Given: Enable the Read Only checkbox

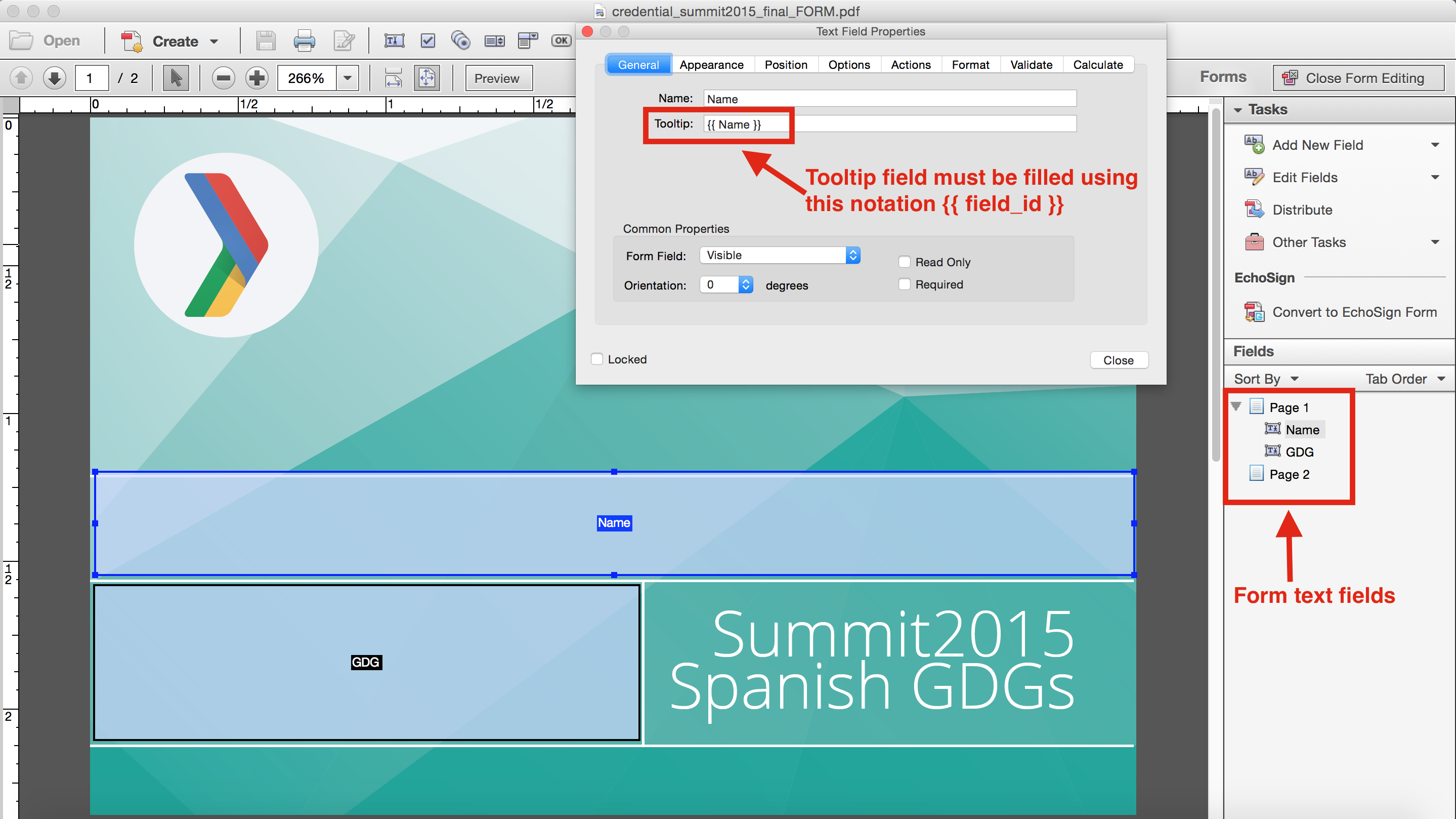Looking at the screenshot, I should click(905, 262).
